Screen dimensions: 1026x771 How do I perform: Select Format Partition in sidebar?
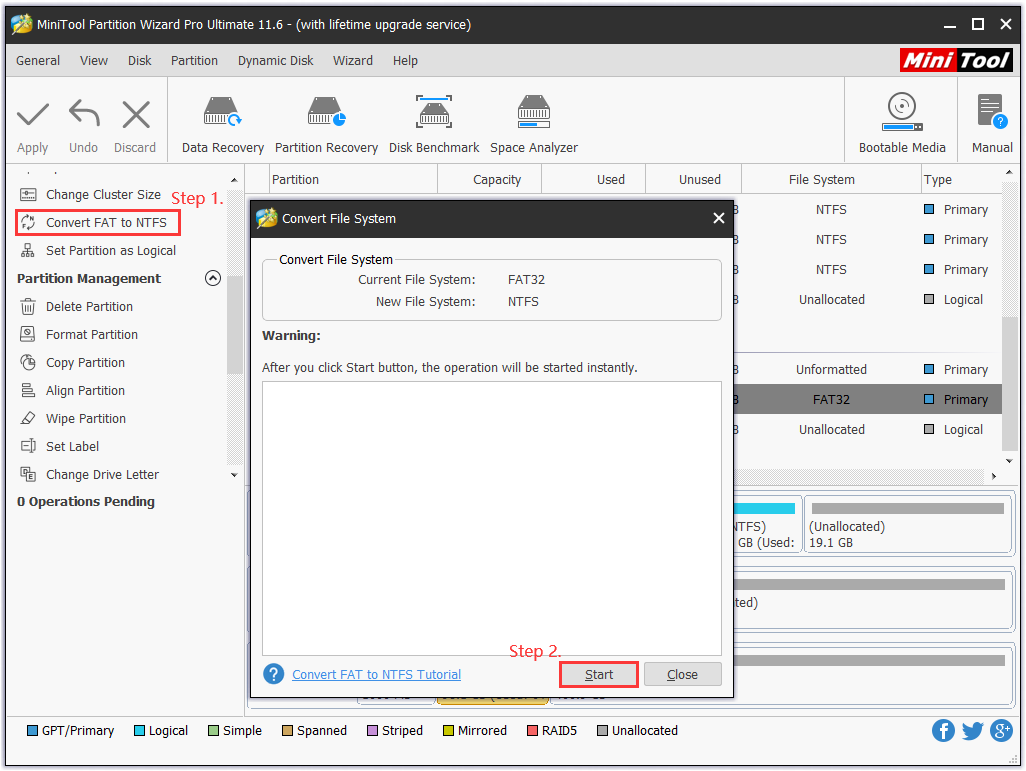(92, 334)
